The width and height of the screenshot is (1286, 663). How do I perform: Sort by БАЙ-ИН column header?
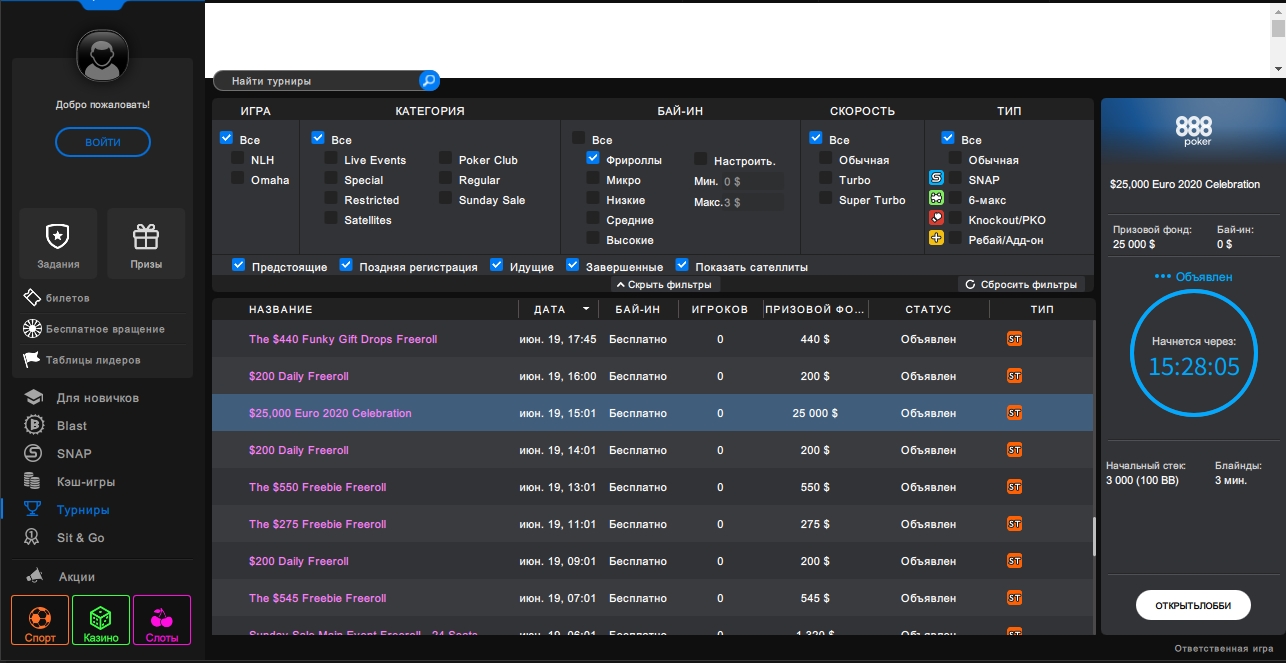638,310
